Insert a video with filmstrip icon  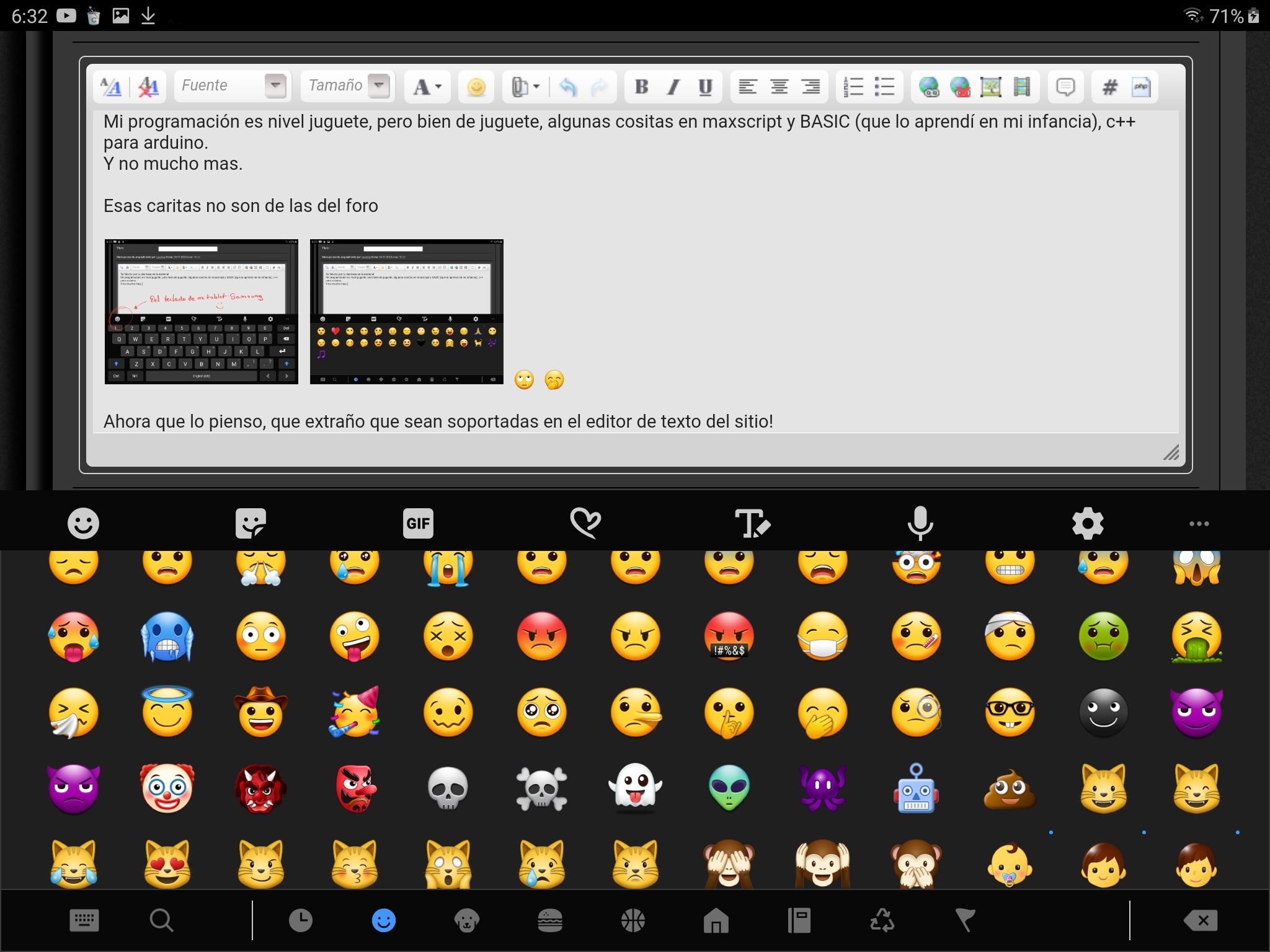pyautogui.click(x=1021, y=87)
